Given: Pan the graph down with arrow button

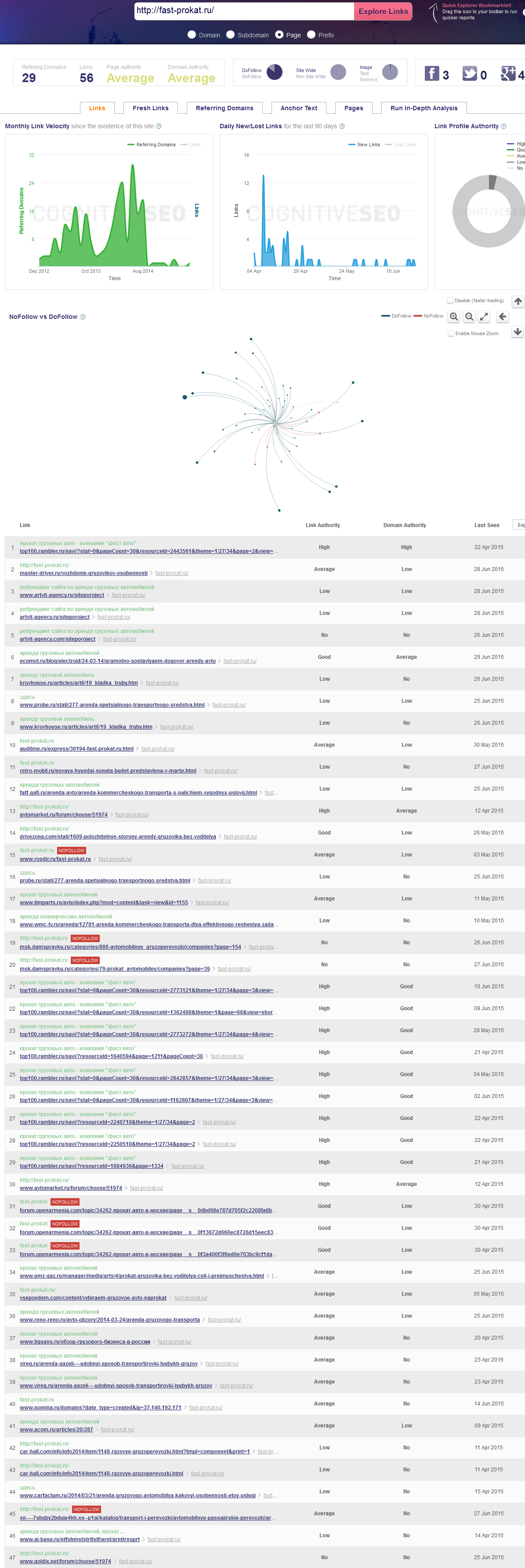Looking at the screenshot, I should [x=518, y=332].
